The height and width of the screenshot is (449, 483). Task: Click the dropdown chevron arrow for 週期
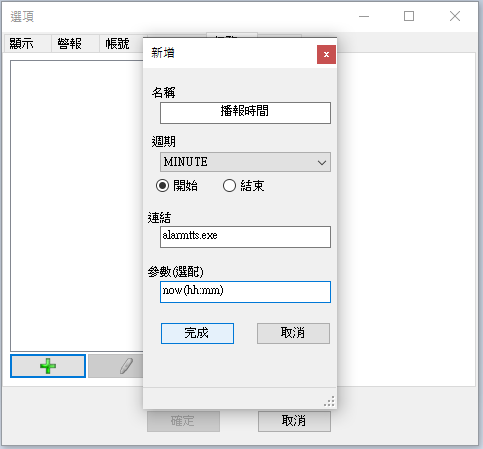322,162
